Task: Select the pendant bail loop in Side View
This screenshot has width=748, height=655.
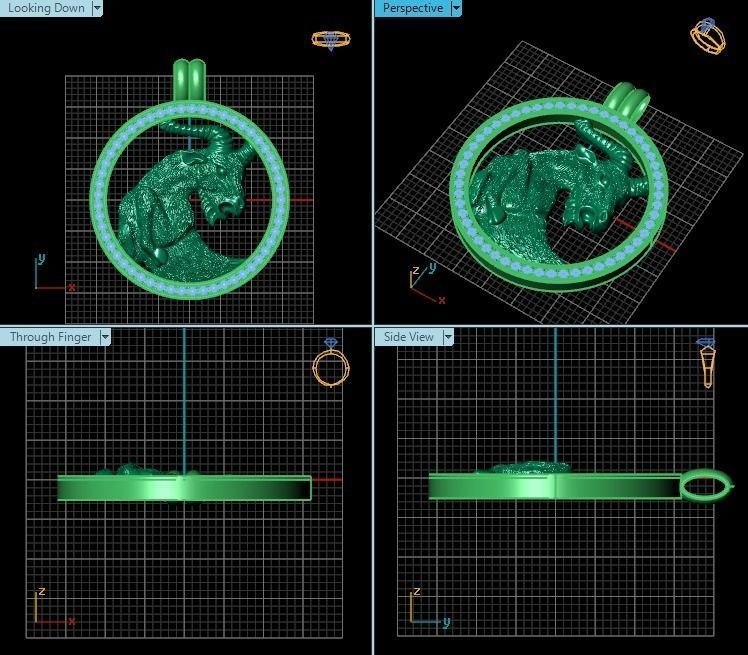Action: point(706,486)
